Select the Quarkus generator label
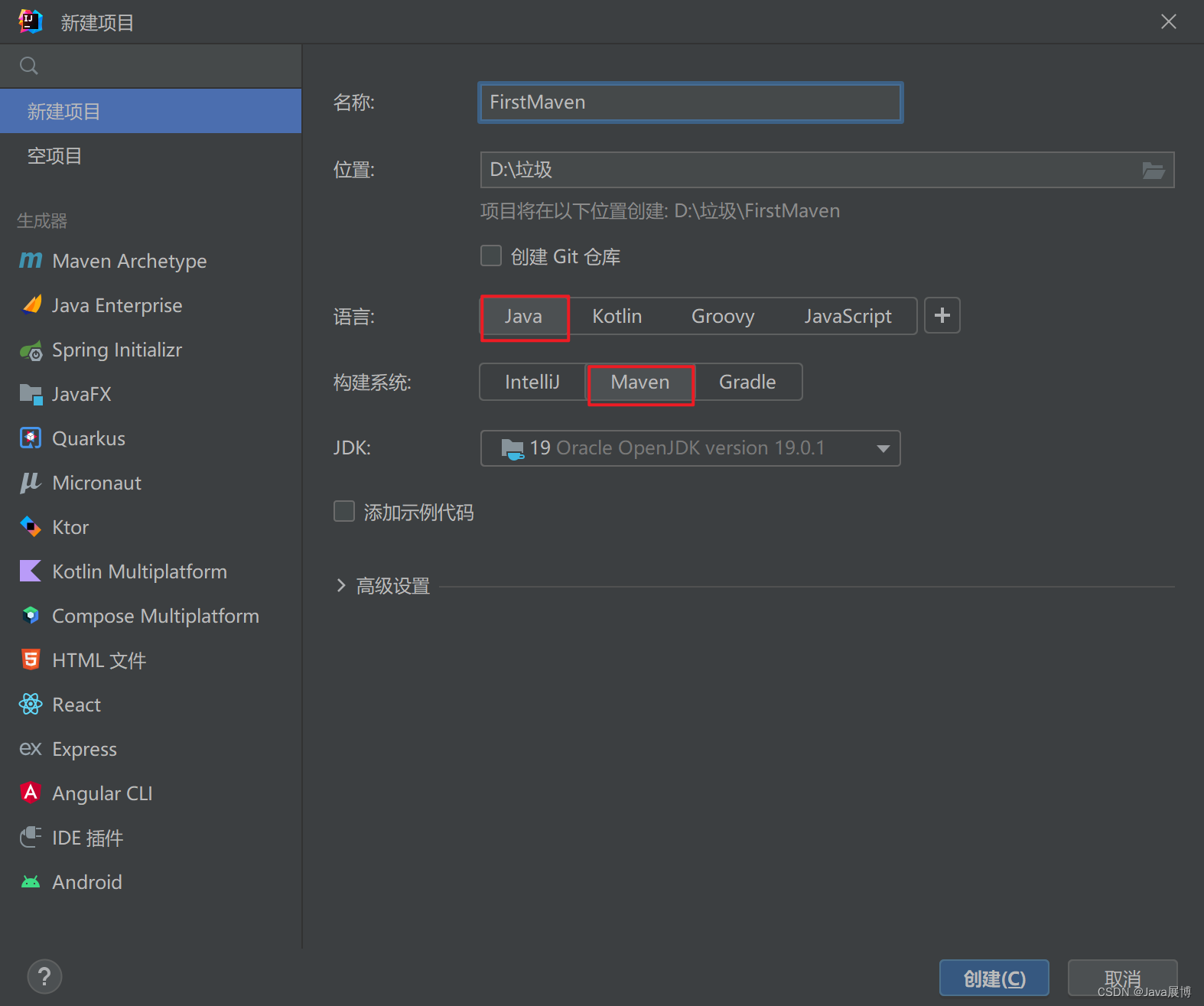Viewport: 1204px width, 1006px height. tap(89, 438)
